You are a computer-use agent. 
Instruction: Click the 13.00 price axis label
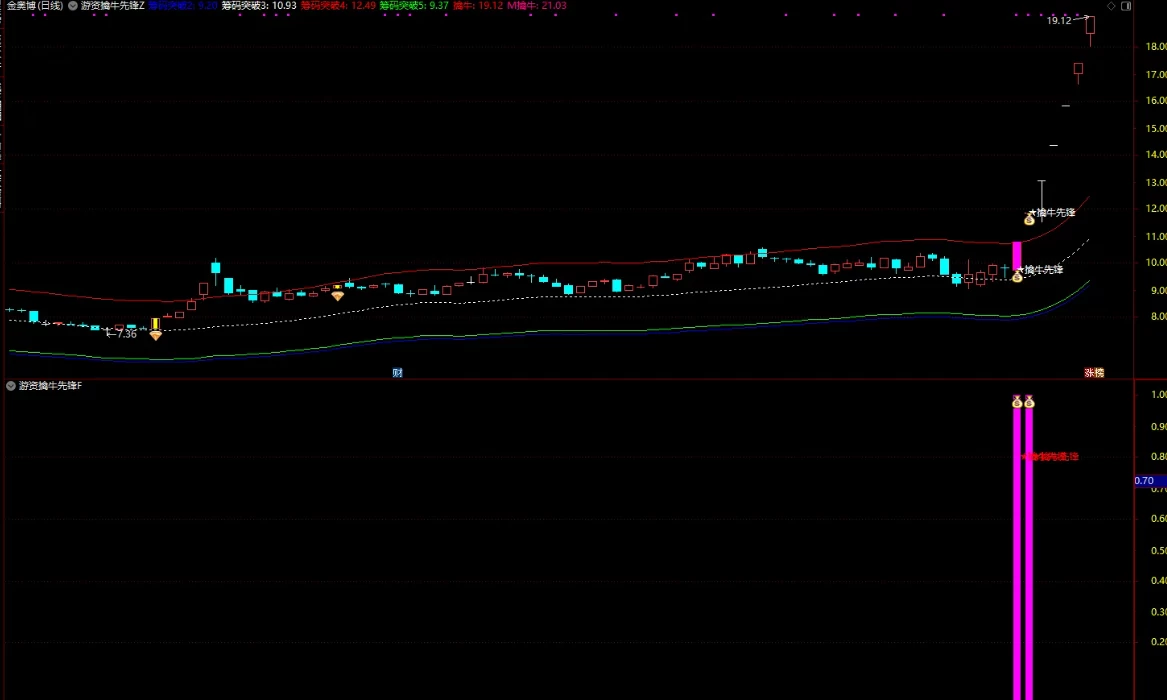click(x=1156, y=182)
